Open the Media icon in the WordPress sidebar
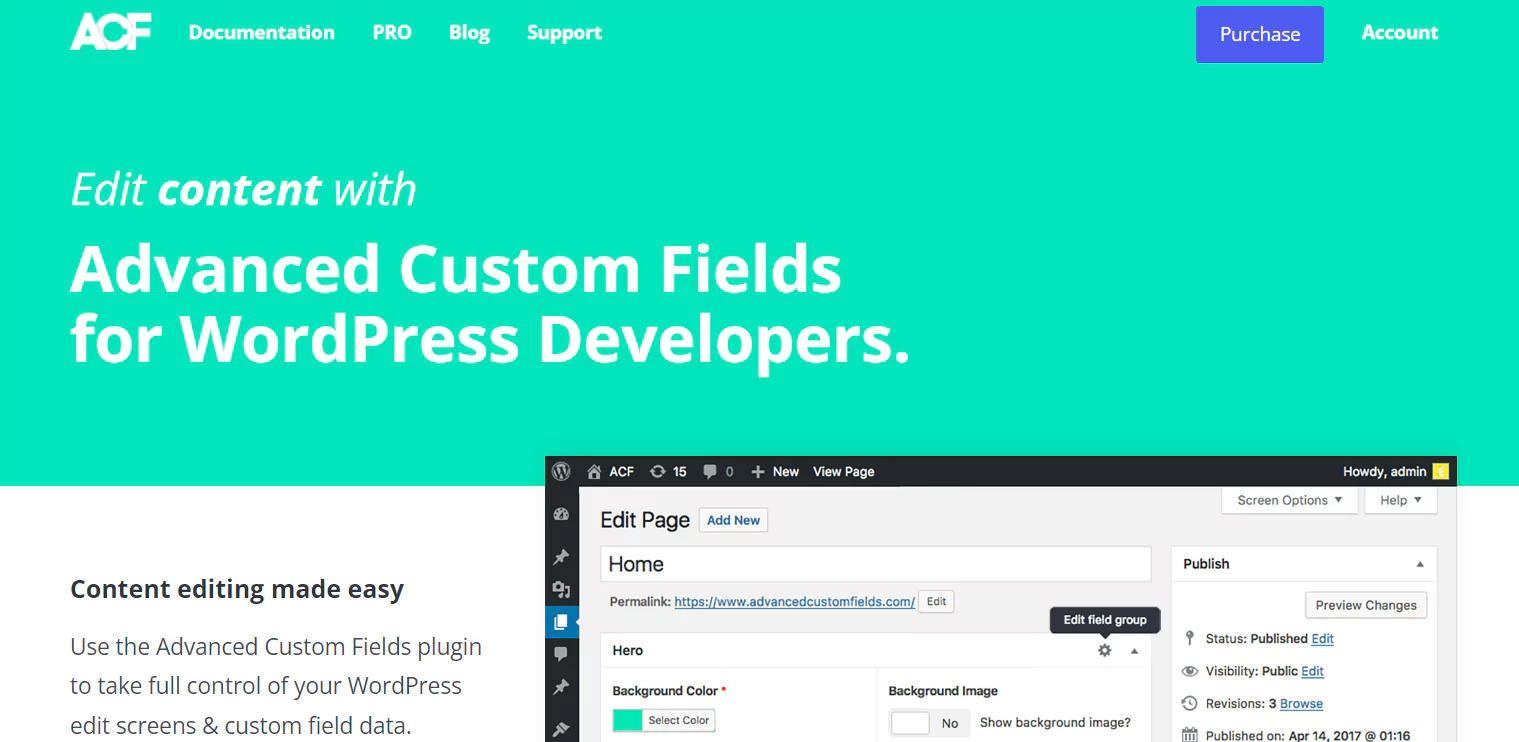The height and width of the screenshot is (742, 1519). pyautogui.click(x=561, y=589)
